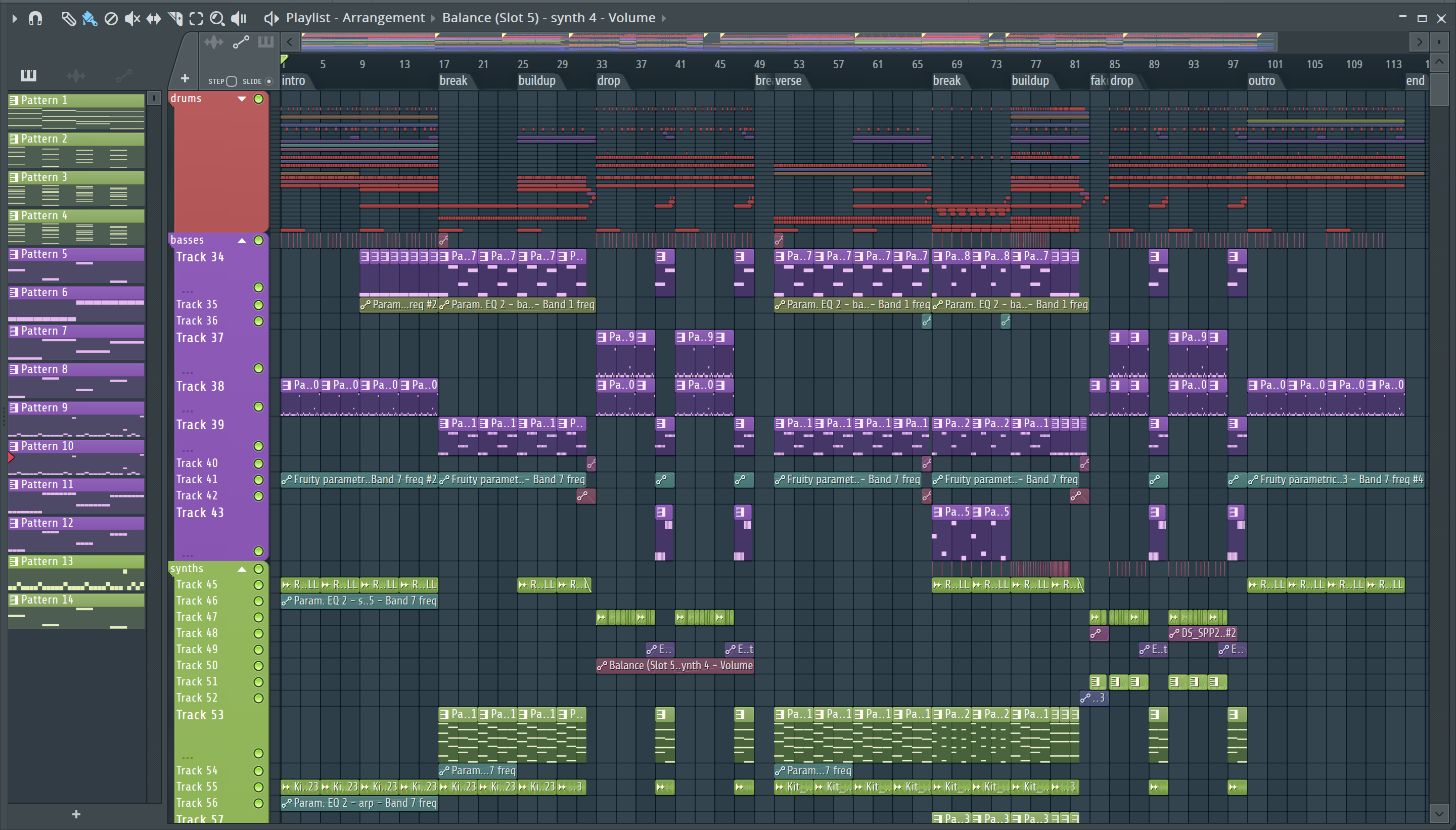Viewport: 1456px width, 830px height.
Task: Focus audio clips in the playlist header
Action: click(214, 41)
